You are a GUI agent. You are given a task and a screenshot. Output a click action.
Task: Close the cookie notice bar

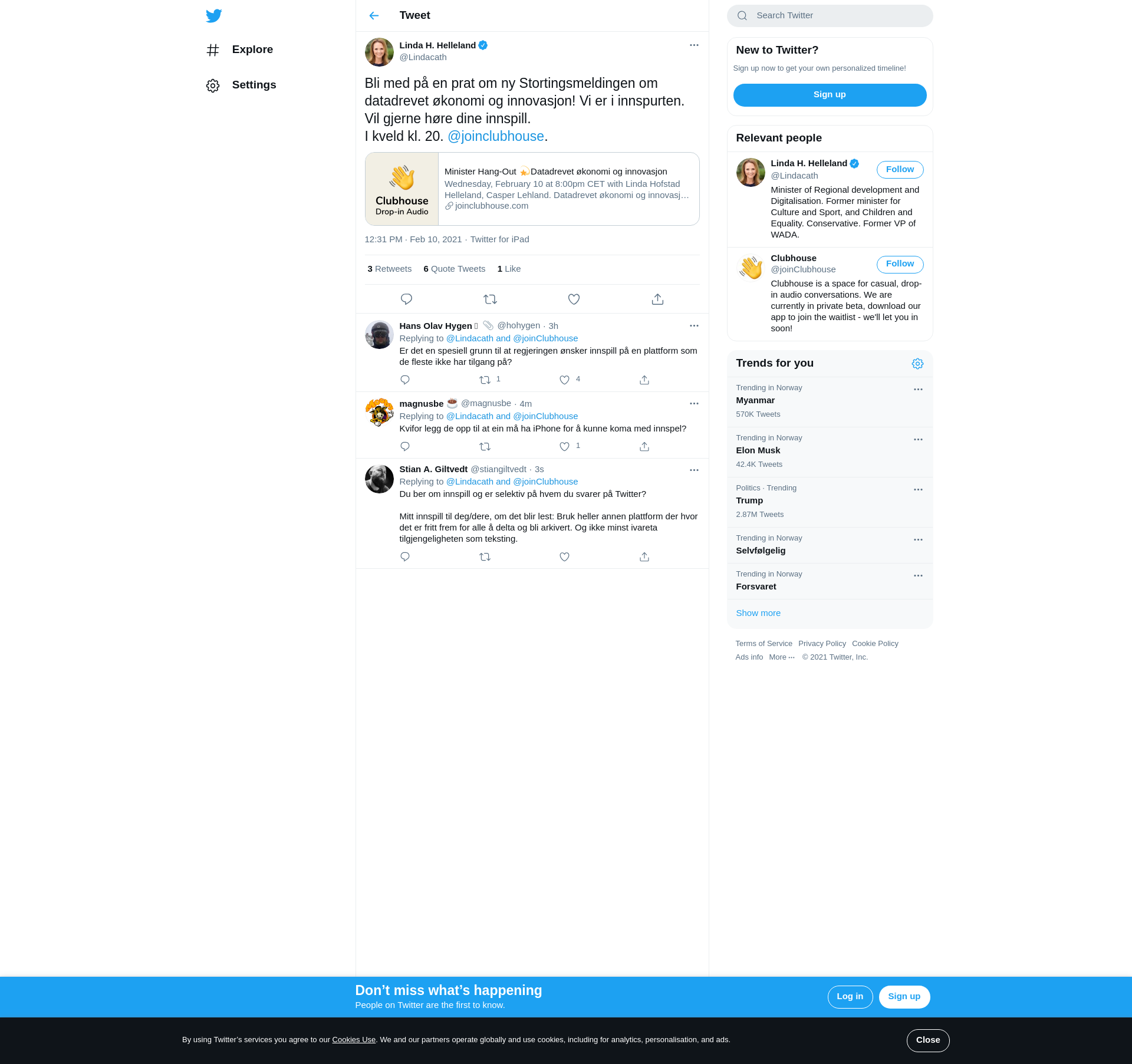(928, 1040)
